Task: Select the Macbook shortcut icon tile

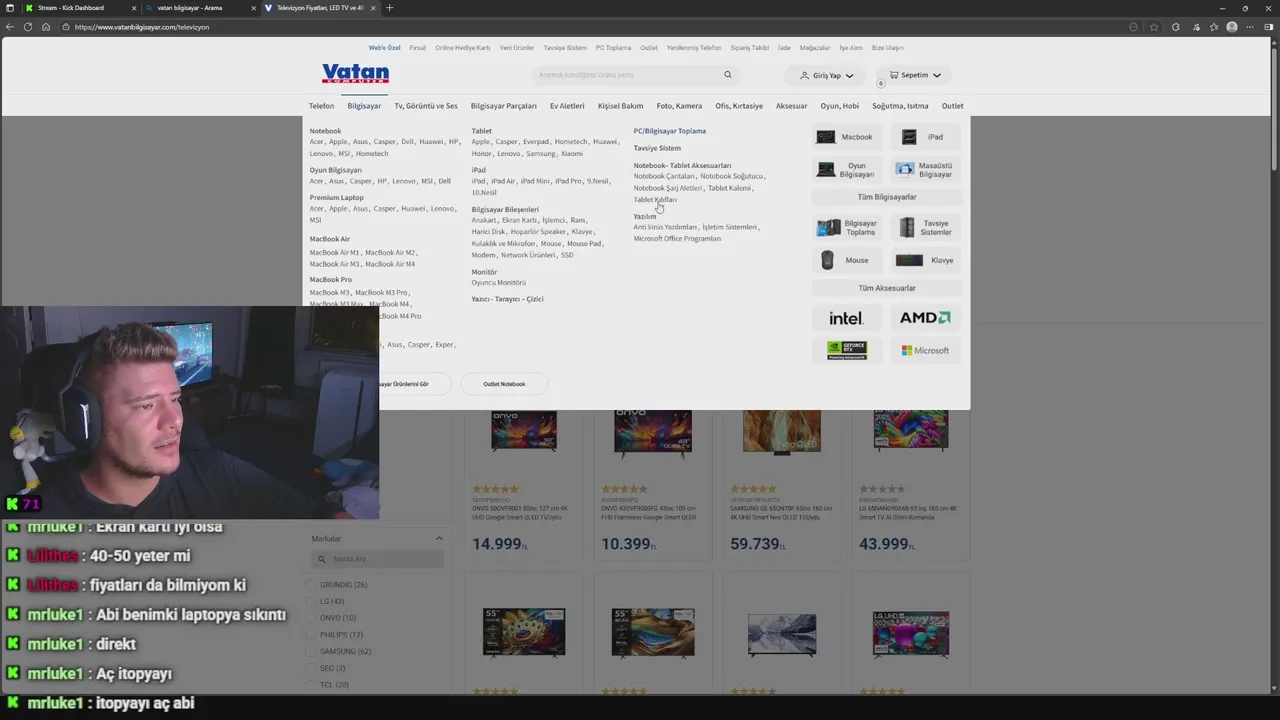Action: pos(846,137)
